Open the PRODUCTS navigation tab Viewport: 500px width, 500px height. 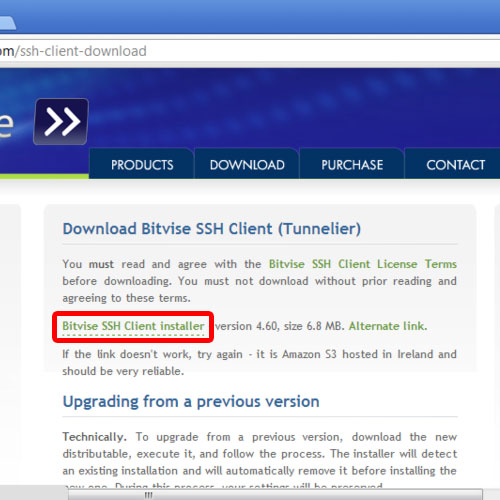pyautogui.click(x=142, y=165)
